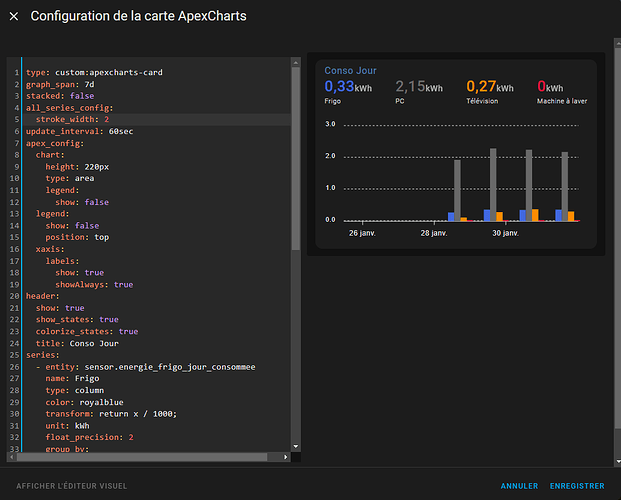Click the 'type: area' line
The width and height of the screenshot is (621, 500).
point(70,178)
